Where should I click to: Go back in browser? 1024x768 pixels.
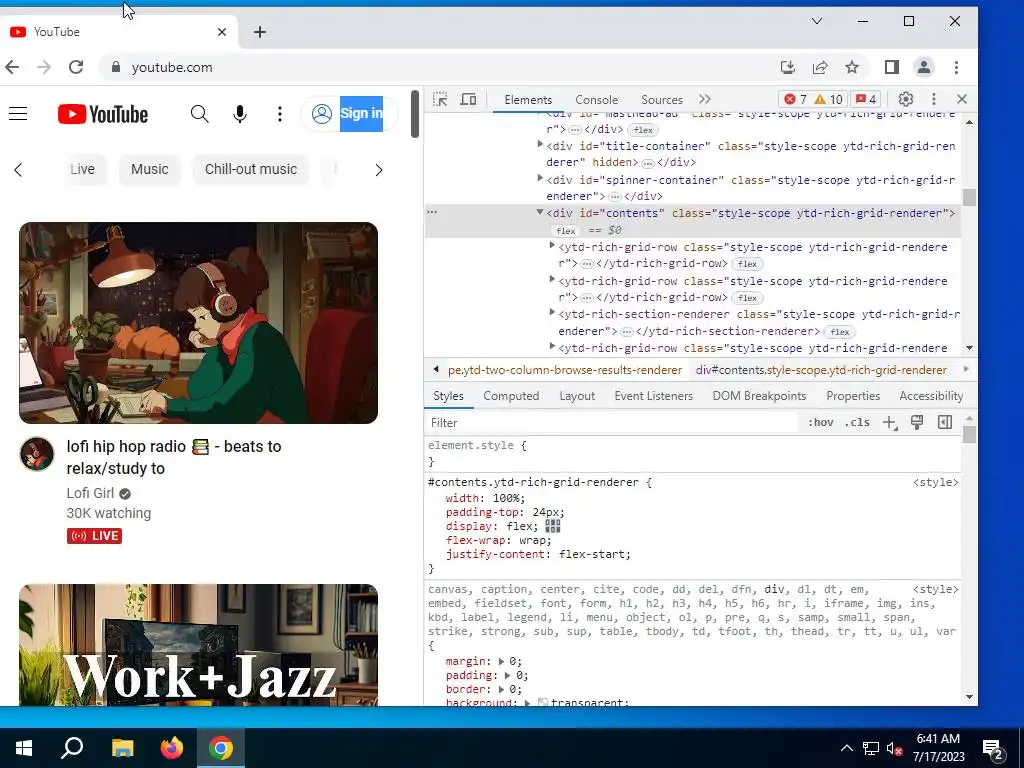click(x=12, y=67)
